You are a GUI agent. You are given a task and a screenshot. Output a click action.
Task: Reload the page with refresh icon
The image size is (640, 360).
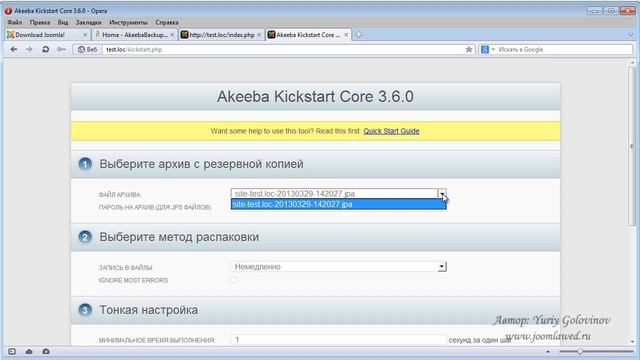pos(45,49)
